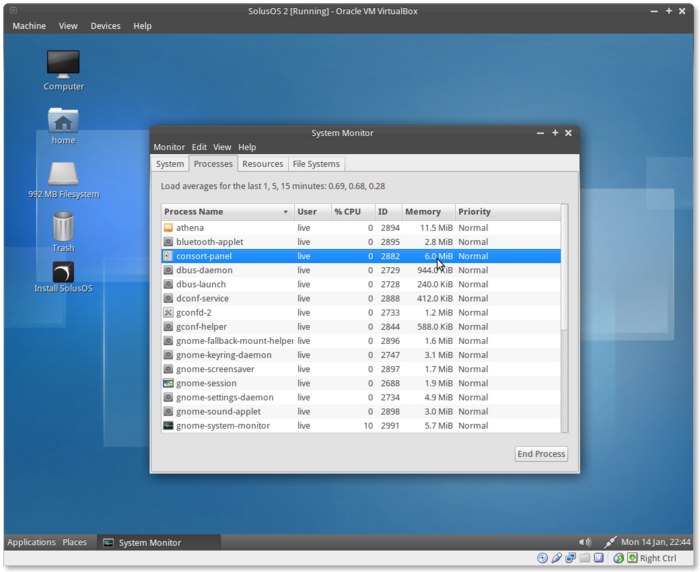Select the gnome-fallback-mount-helper process row
Viewport: 700px width, 572px height.
click(361, 341)
